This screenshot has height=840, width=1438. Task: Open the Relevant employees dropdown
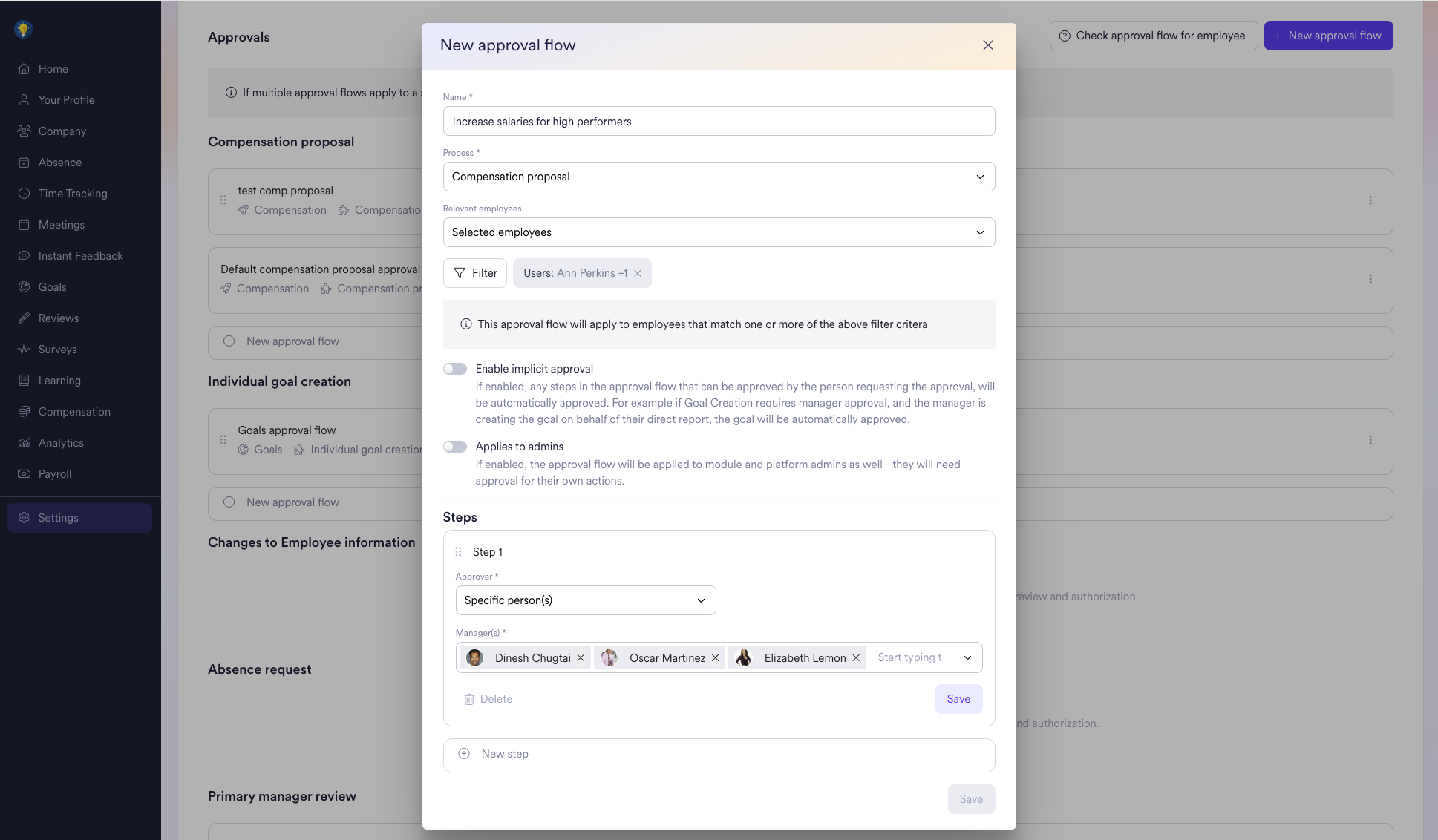(x=719, y=232)
